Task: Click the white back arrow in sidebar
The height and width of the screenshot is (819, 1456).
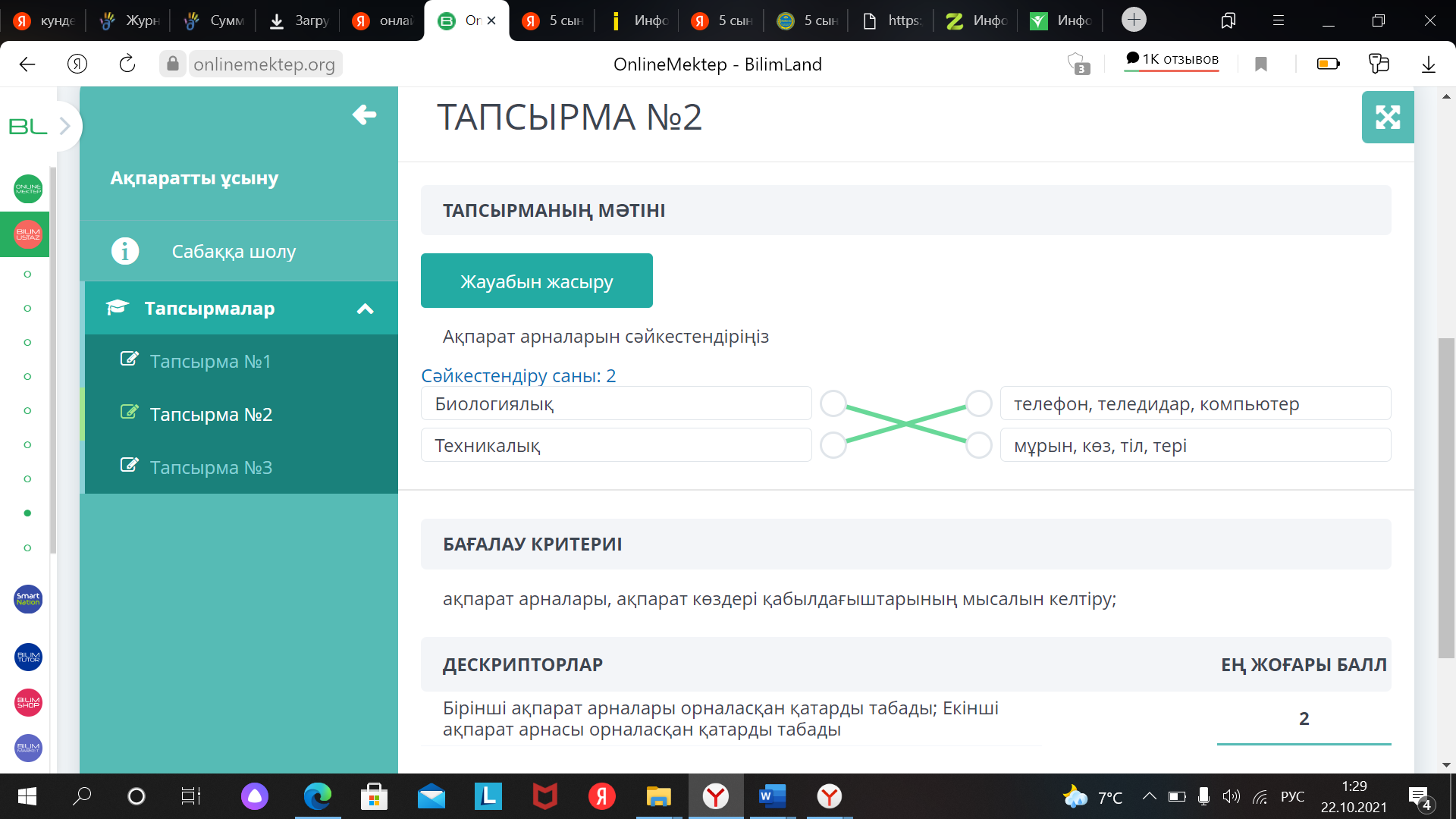Action: (364, 115)
